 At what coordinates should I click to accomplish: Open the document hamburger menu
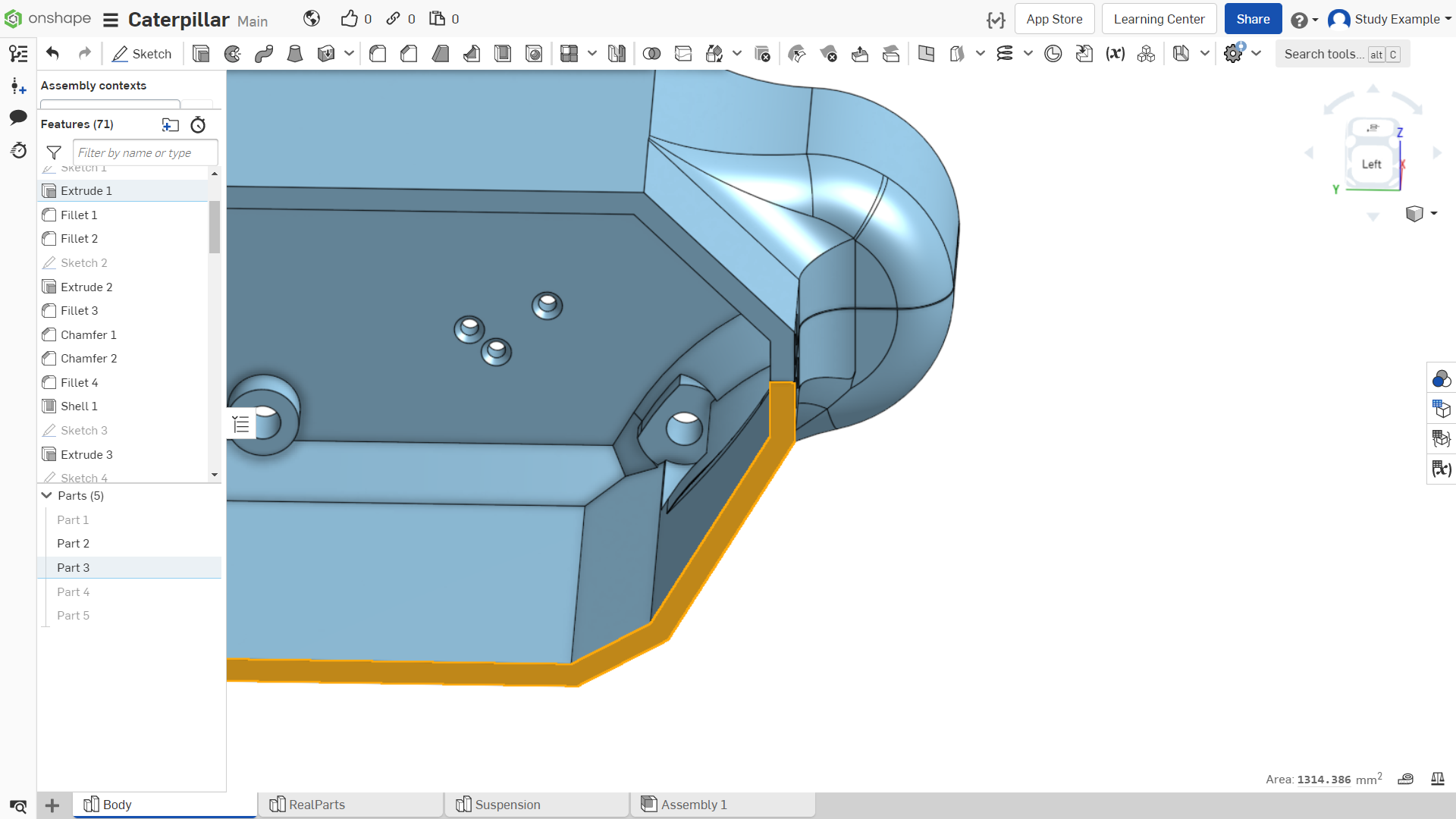click(111, 20)
